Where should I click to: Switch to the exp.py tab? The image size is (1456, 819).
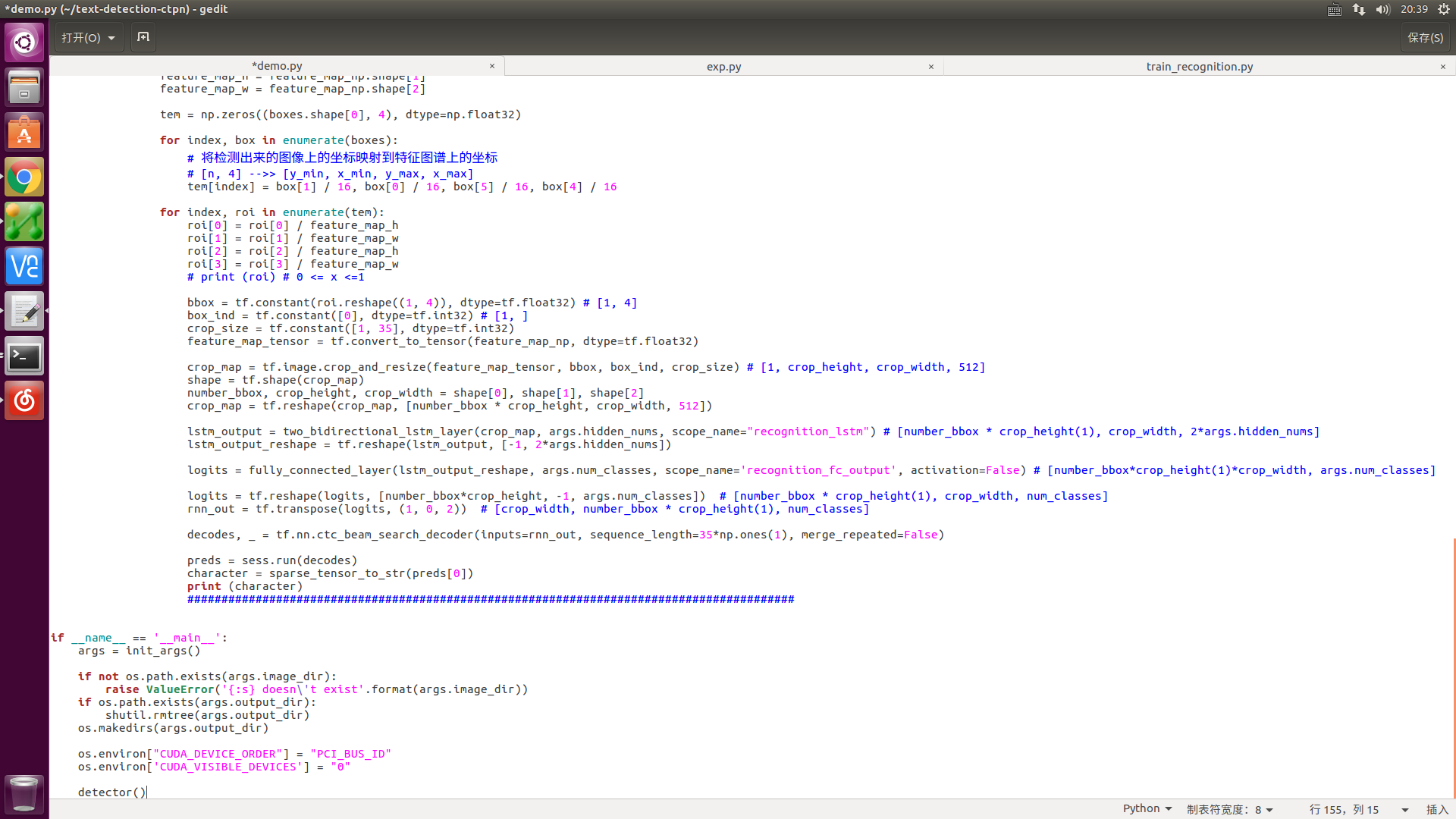[x=723, y=67]
